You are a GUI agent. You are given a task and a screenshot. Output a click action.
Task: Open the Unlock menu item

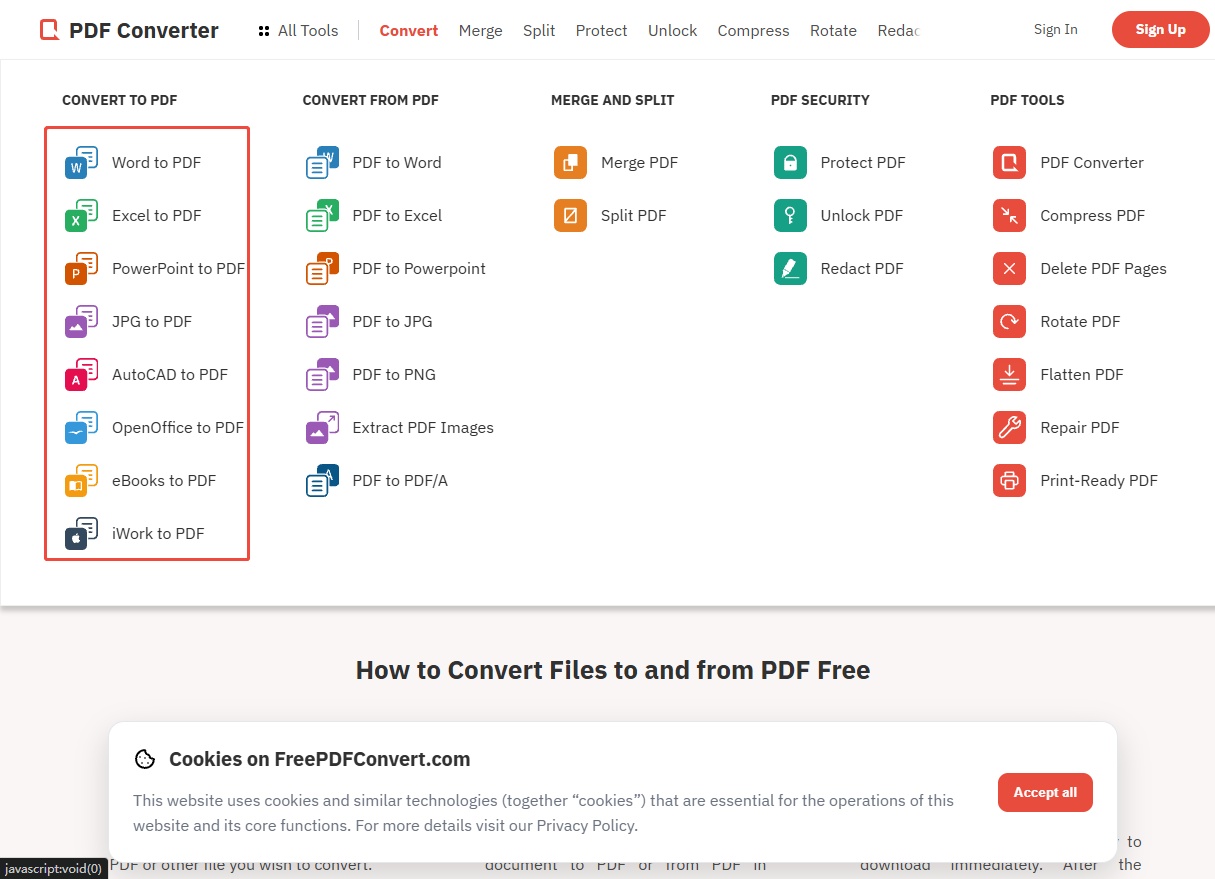click(x=672, y=30)
